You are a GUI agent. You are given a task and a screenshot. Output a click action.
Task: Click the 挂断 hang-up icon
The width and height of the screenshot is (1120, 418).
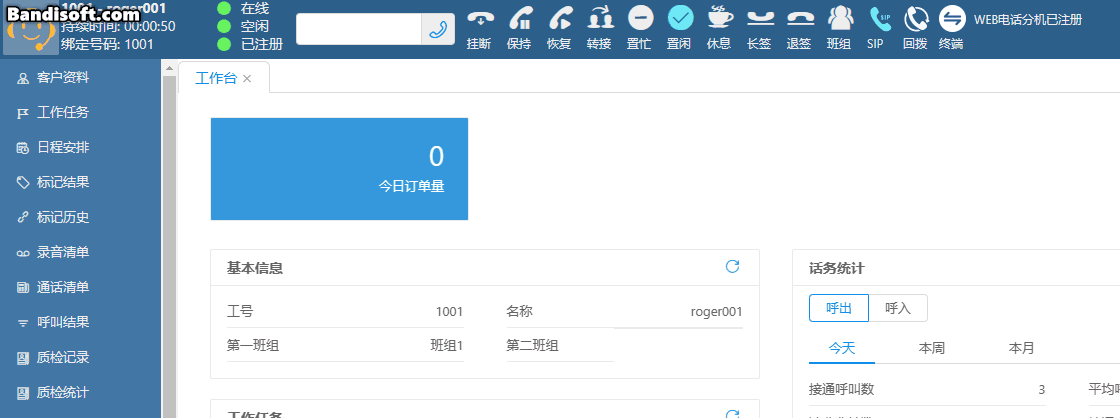(x=480, y=19)
